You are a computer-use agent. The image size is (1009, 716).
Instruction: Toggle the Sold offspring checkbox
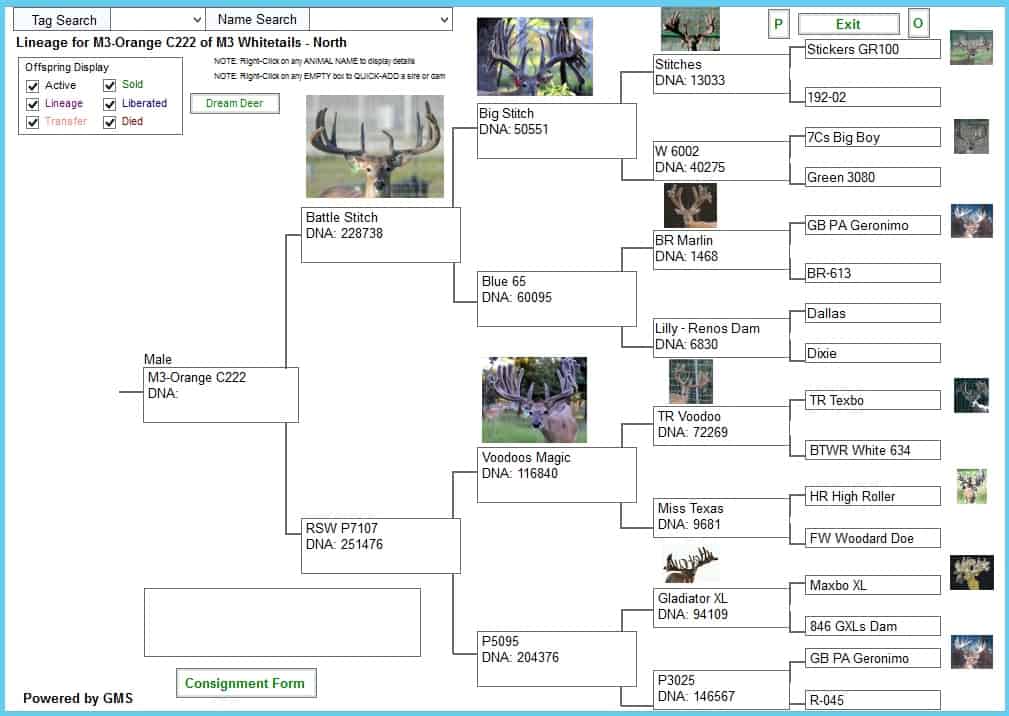pyautogui.click(x=110, y=86)
